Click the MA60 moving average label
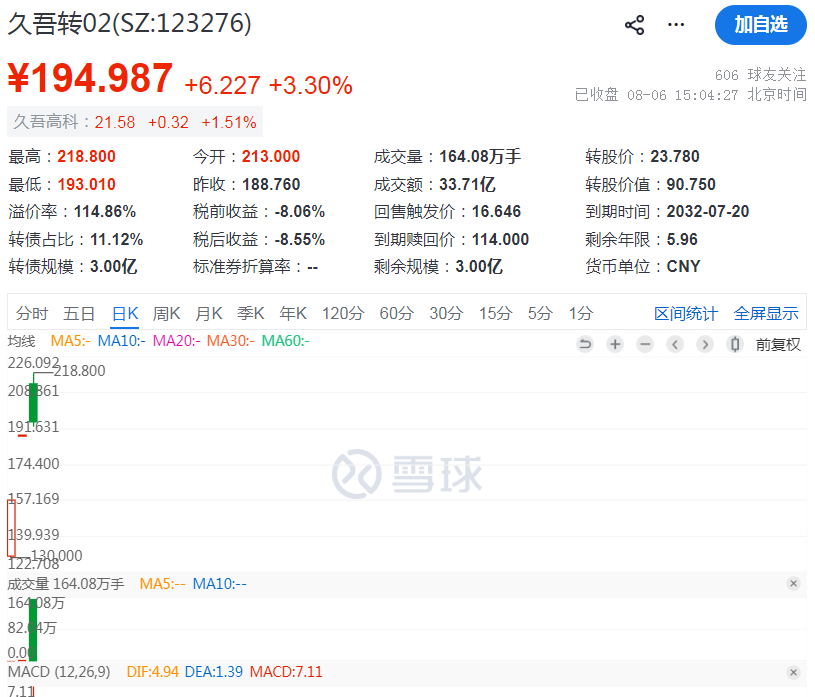 [x=286, y=341]
